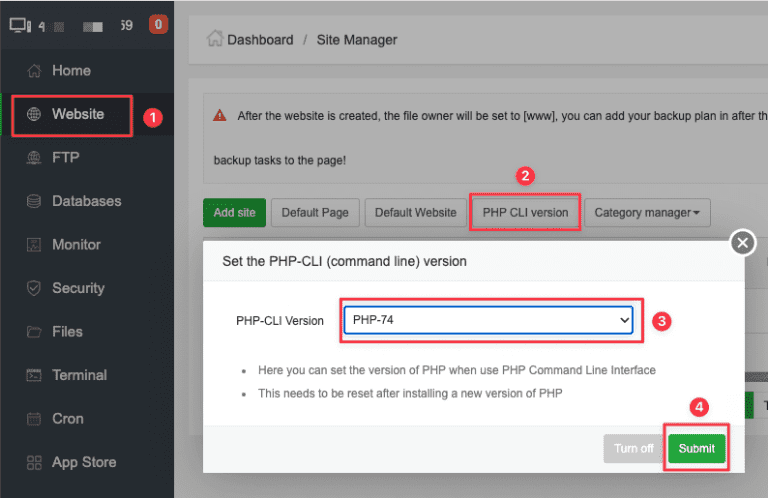This screenshot has height=498, width=768.
Task: Open the PHP-CLI Version dropdown
Action: [489, 320]
